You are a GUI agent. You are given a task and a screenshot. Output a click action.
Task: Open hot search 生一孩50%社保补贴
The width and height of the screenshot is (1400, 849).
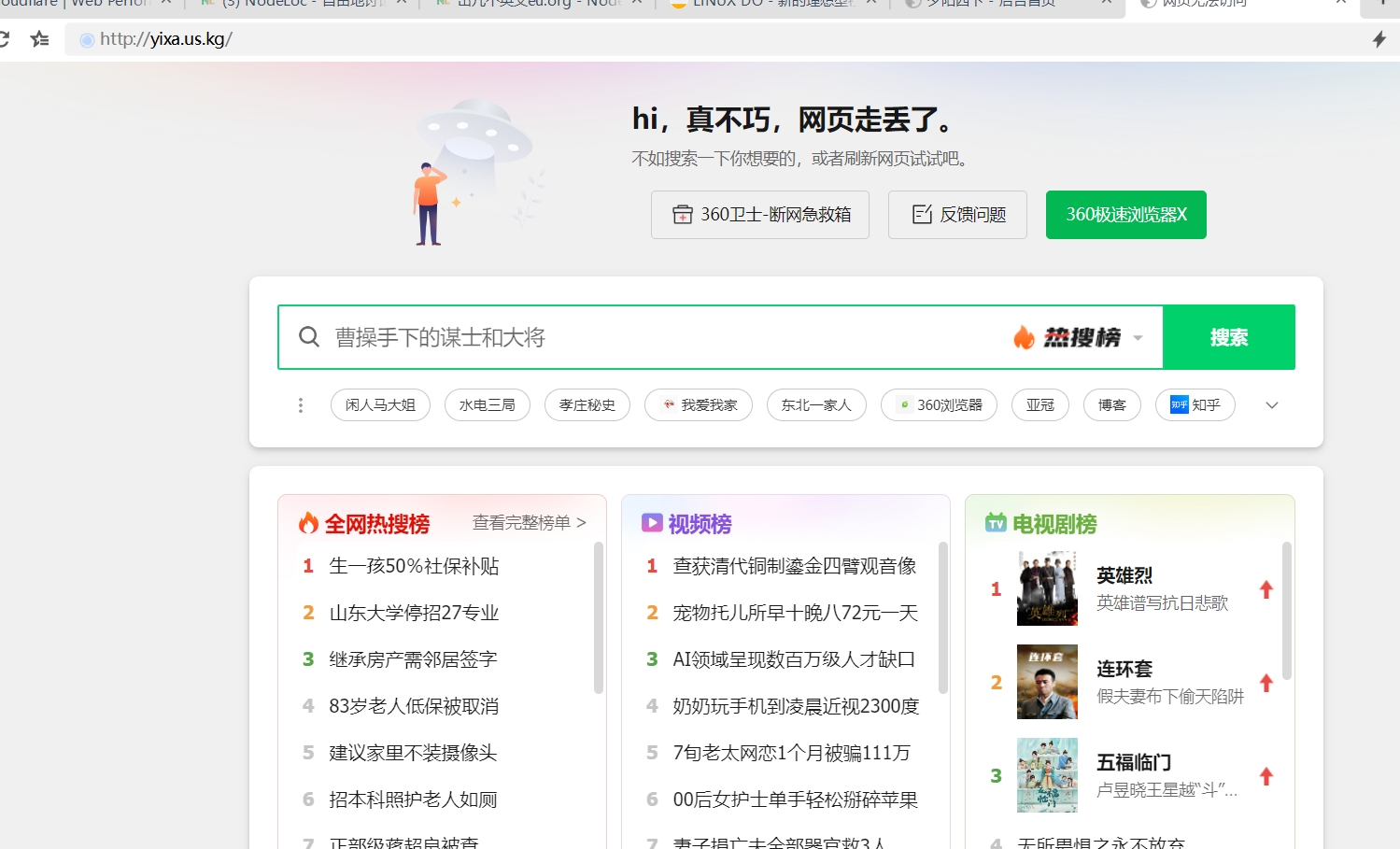click(414, 566)
